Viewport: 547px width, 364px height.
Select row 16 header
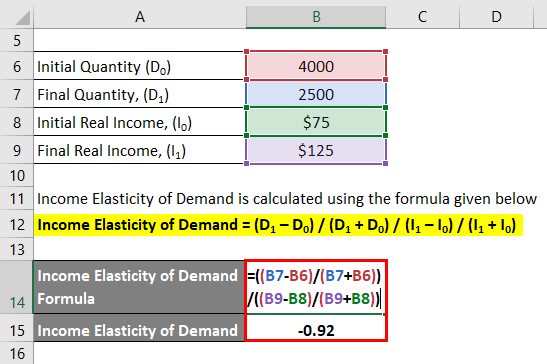pyautogui.click(x=17, y=353)
